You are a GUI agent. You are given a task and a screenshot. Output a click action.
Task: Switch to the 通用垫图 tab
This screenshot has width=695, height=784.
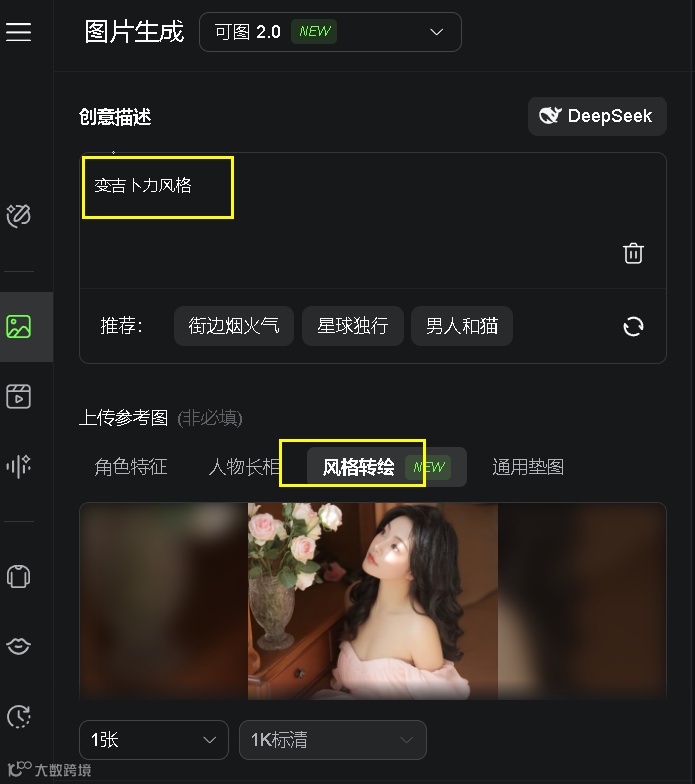tap(528, 467)
